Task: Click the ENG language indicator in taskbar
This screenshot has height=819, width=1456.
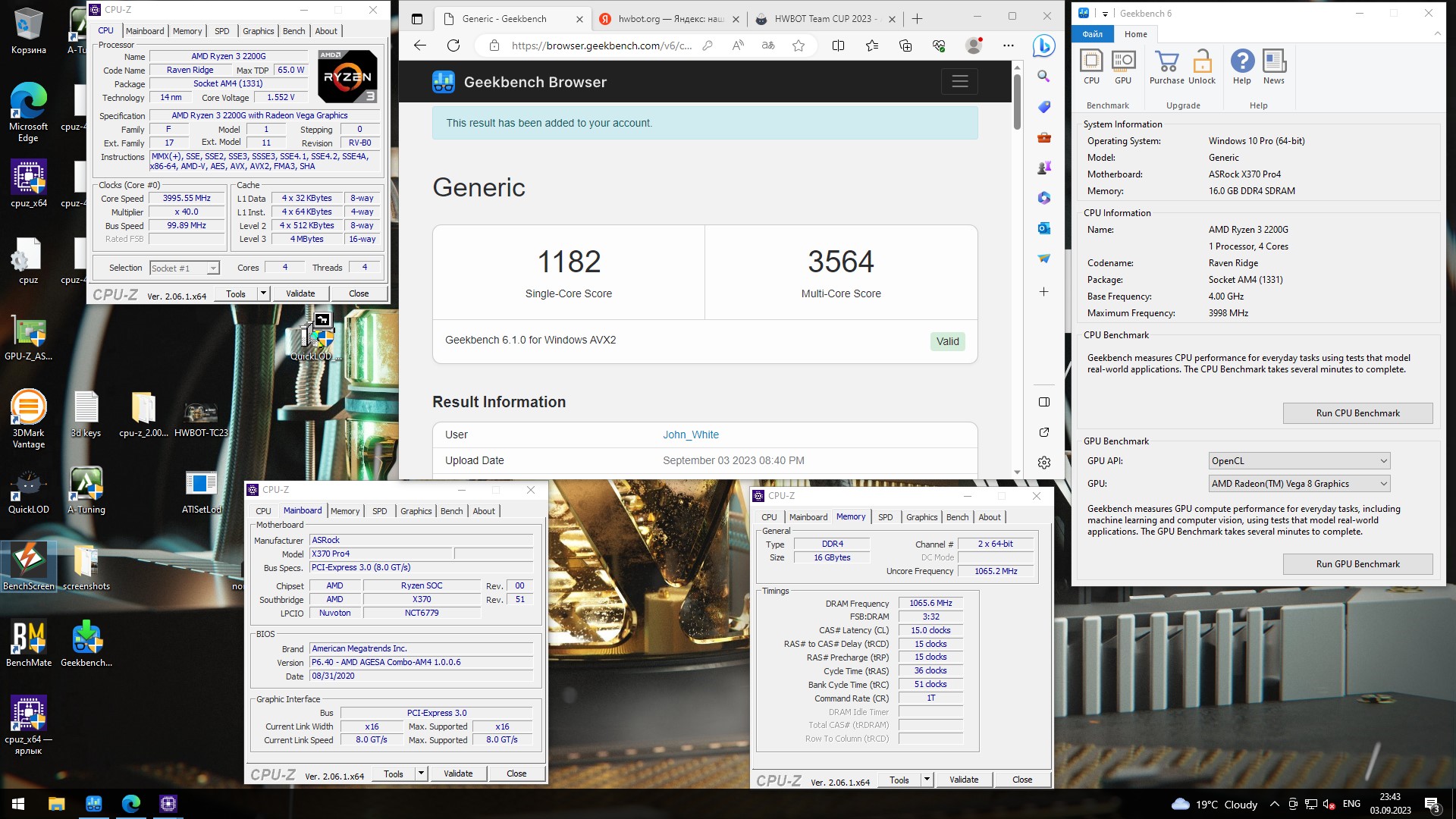Action: click(x=1351, y=804)
